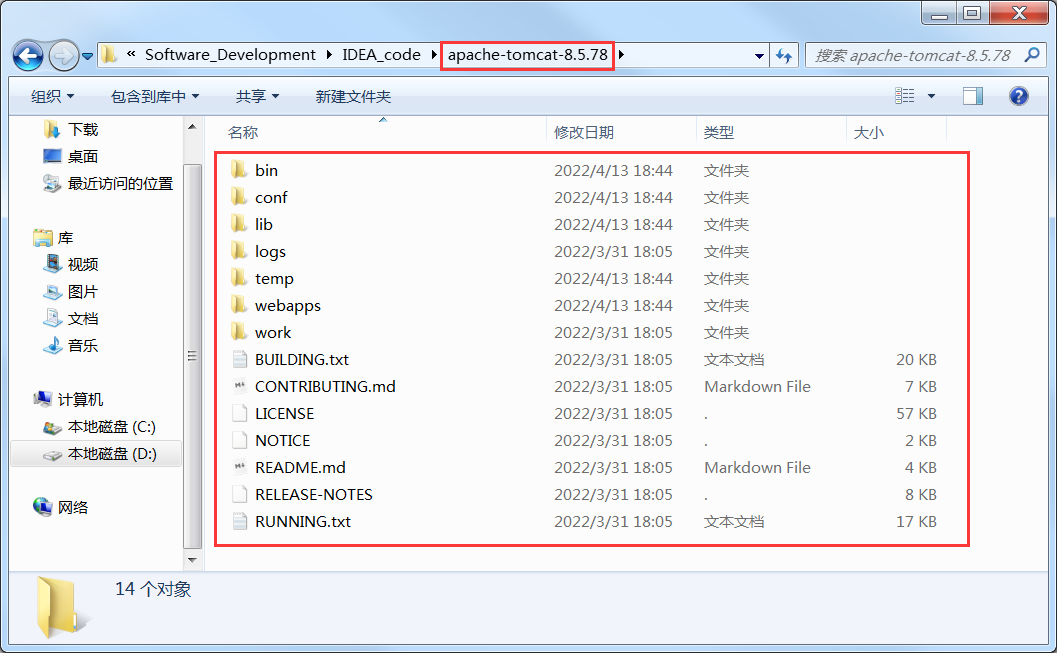Select the webapps folder name
Viewport: 1057px width, 653px height.
coord(288,305)
